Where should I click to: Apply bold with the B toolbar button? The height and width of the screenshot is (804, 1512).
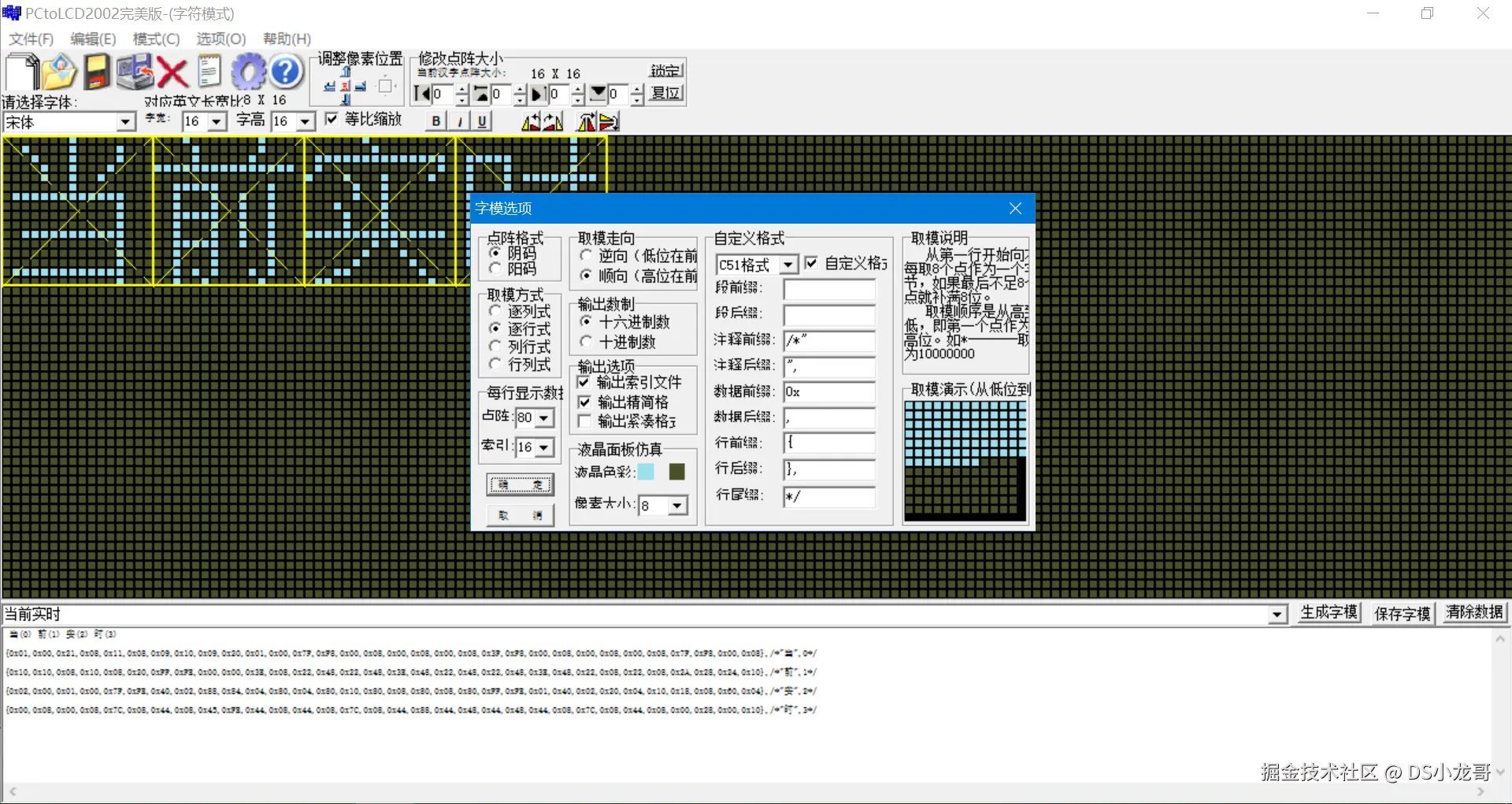coord(435,120)
